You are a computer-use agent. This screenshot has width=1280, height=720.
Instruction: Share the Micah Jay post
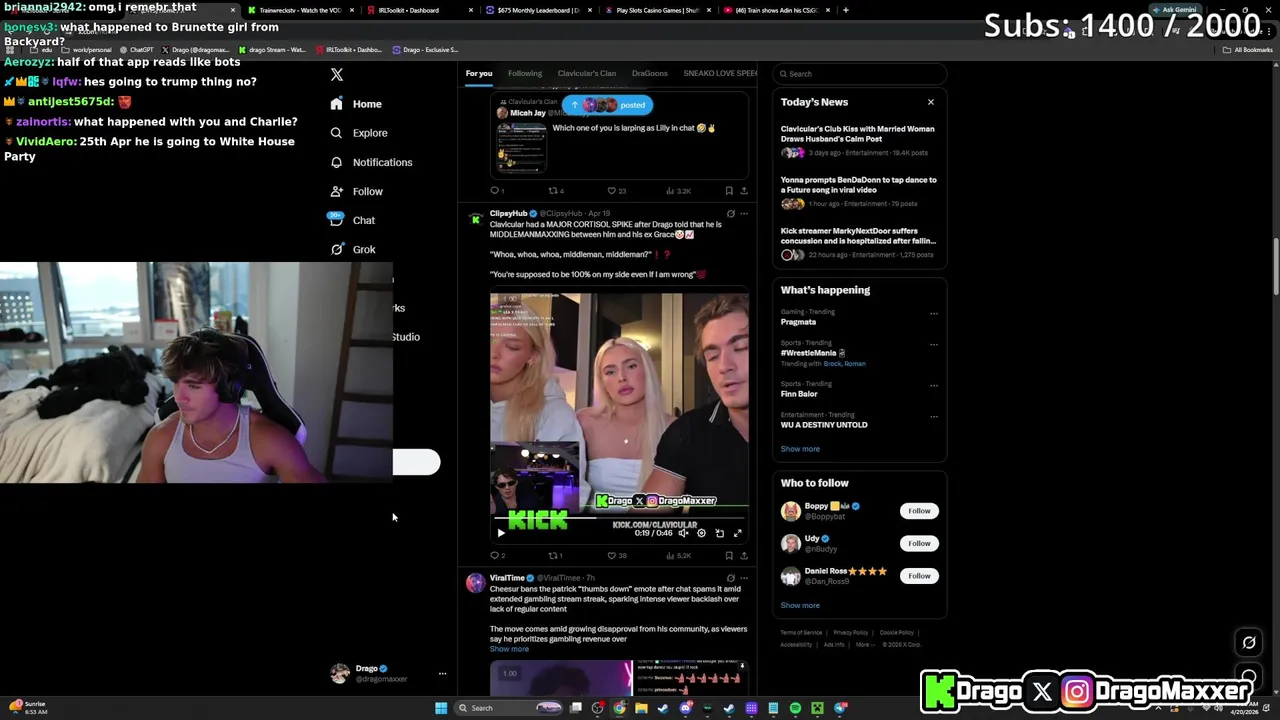[x=743, y=190]
